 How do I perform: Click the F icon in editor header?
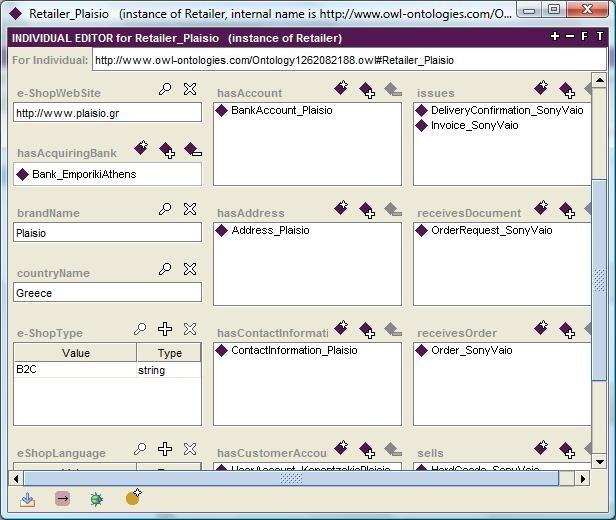coord(585,37)
